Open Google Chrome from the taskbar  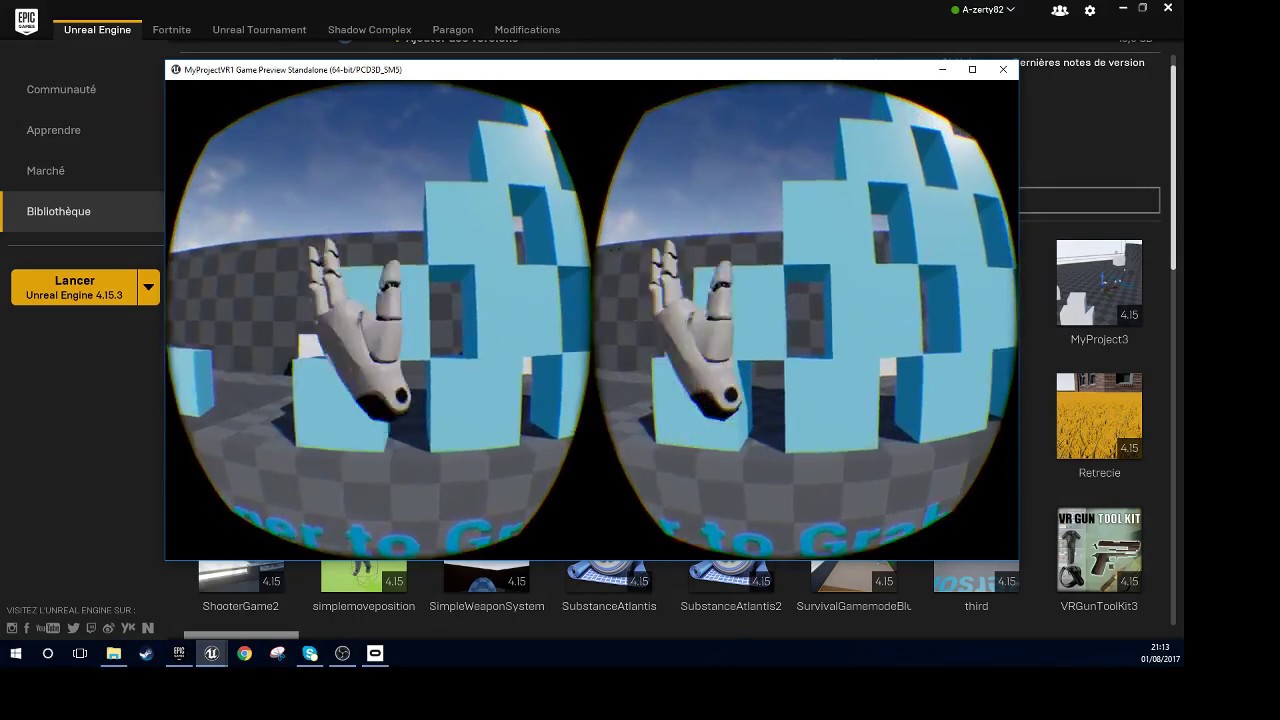[244, 653]
